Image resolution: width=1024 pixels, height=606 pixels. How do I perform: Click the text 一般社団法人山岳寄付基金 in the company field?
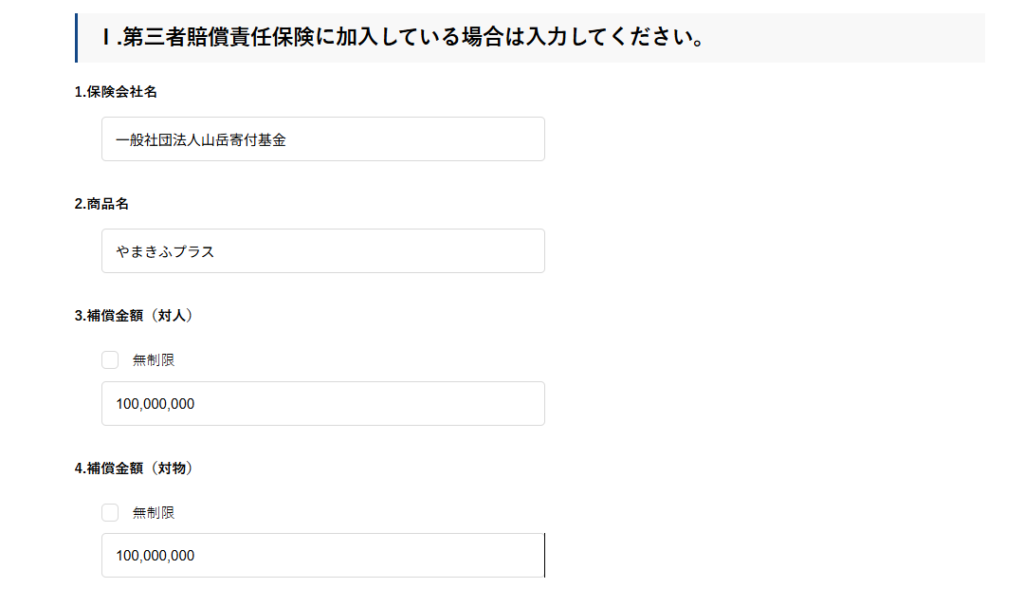201,140
